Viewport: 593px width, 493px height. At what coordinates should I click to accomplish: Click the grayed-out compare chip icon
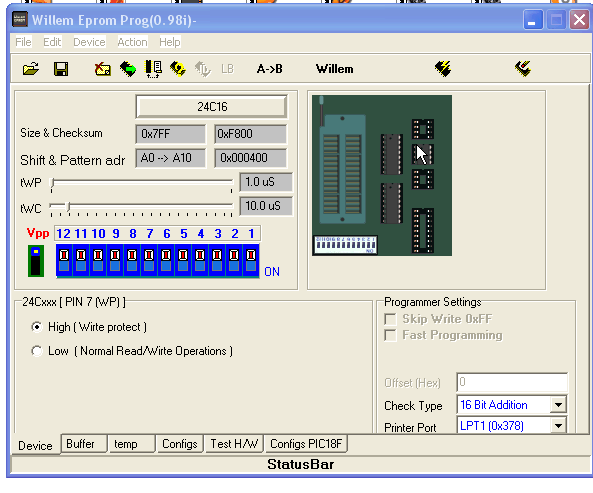(x=202, y=69)
